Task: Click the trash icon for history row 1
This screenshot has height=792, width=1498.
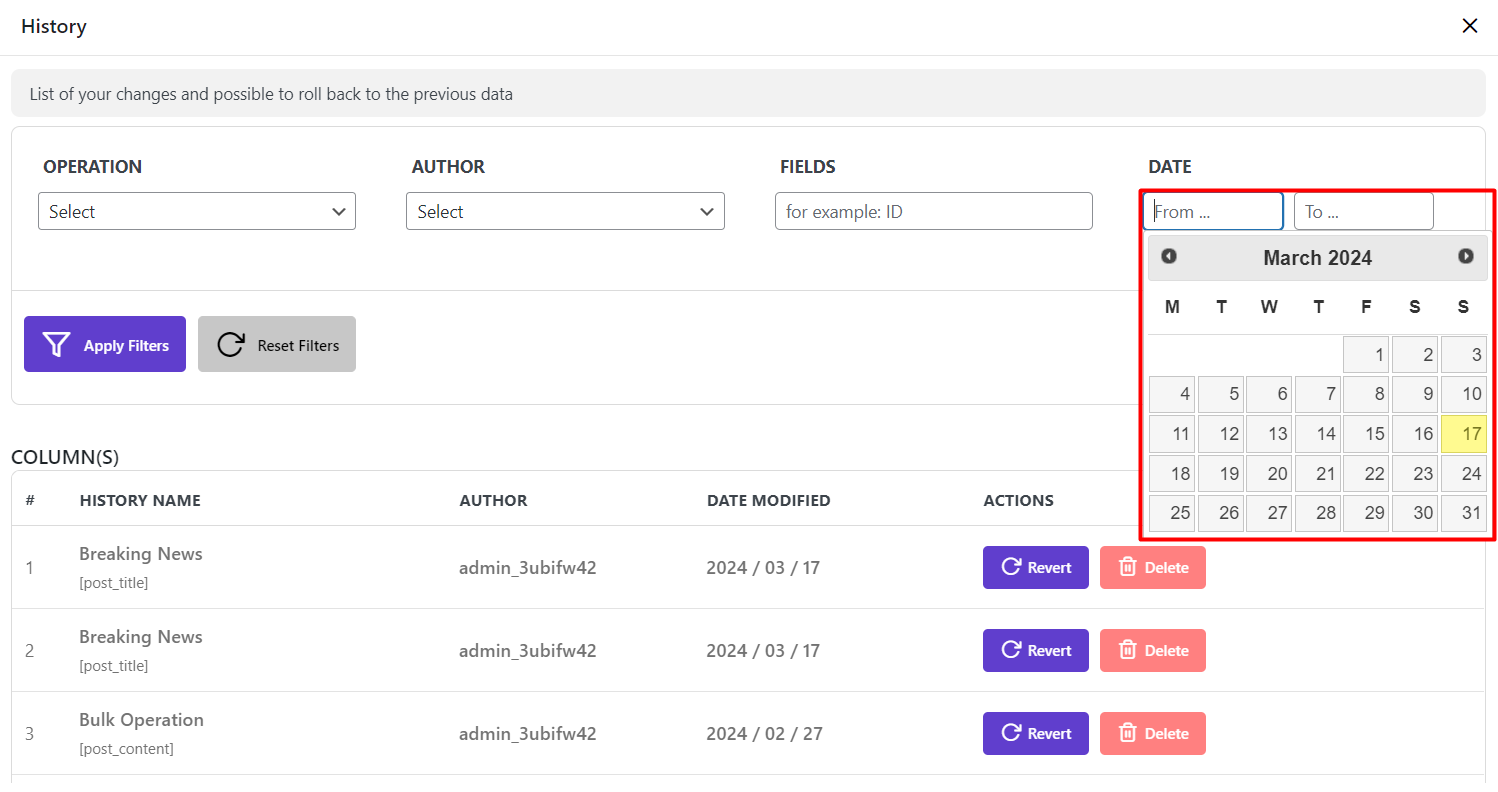Action: click(1127, 567)
